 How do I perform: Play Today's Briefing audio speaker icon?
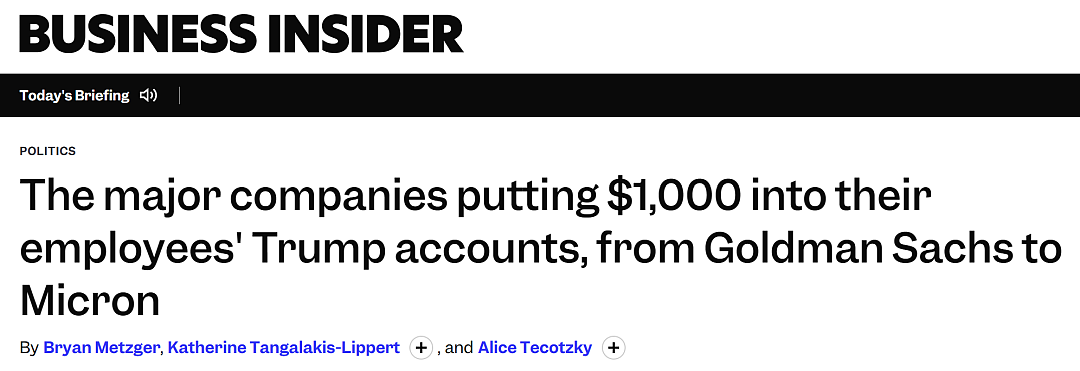[x=148, y=95]
